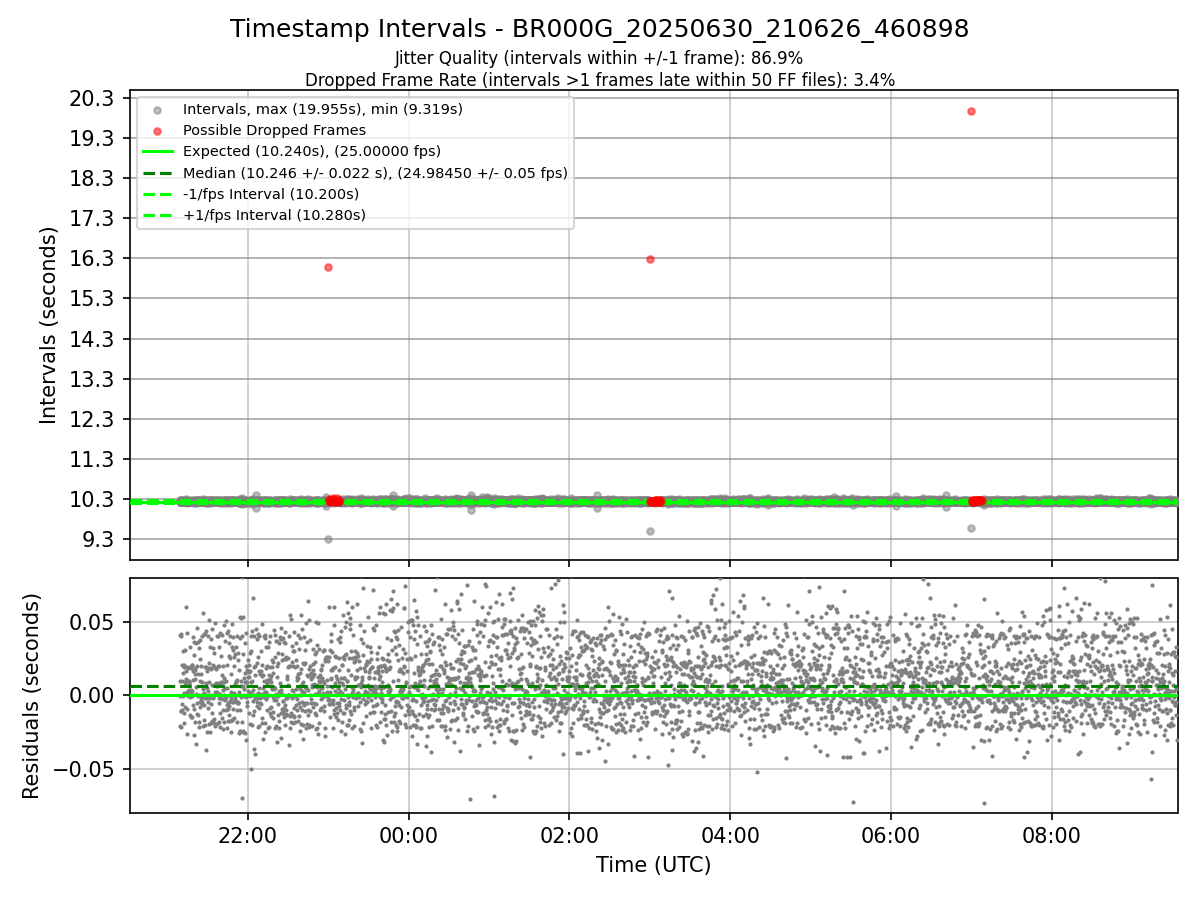Screen dimensions: 1200x900
Task: Click the red dropped-frame point near 23:00 at 16.1s
Action: click(x=328, y=267)
